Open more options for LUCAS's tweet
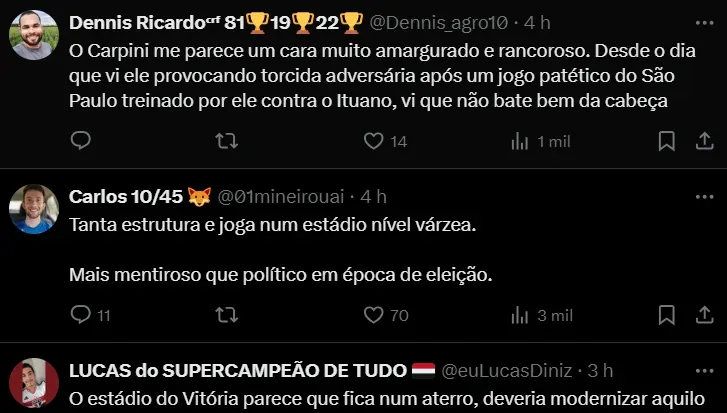The height and width of the screenshot is (413, 727). [x=704, y=371]
